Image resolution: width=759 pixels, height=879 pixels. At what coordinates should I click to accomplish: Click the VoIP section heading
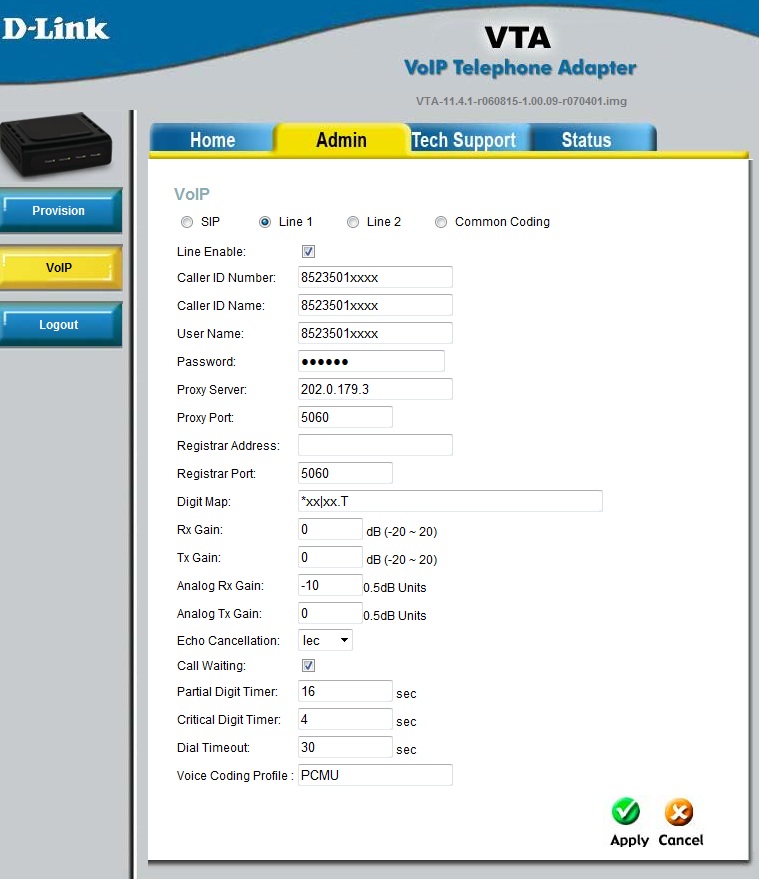click(x=192, y=194)
